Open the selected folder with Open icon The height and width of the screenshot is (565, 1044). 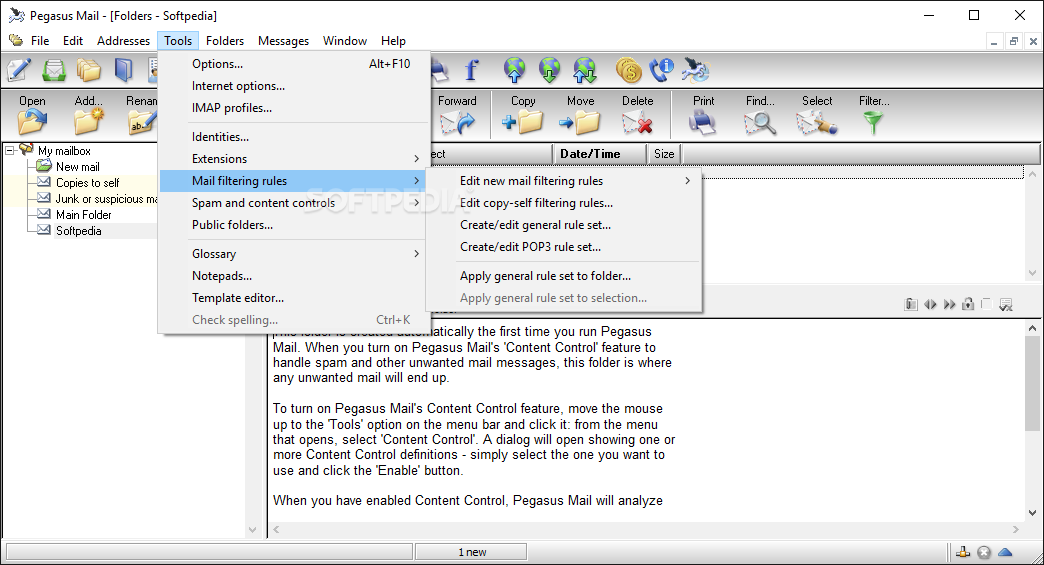(x=32, y=115)
